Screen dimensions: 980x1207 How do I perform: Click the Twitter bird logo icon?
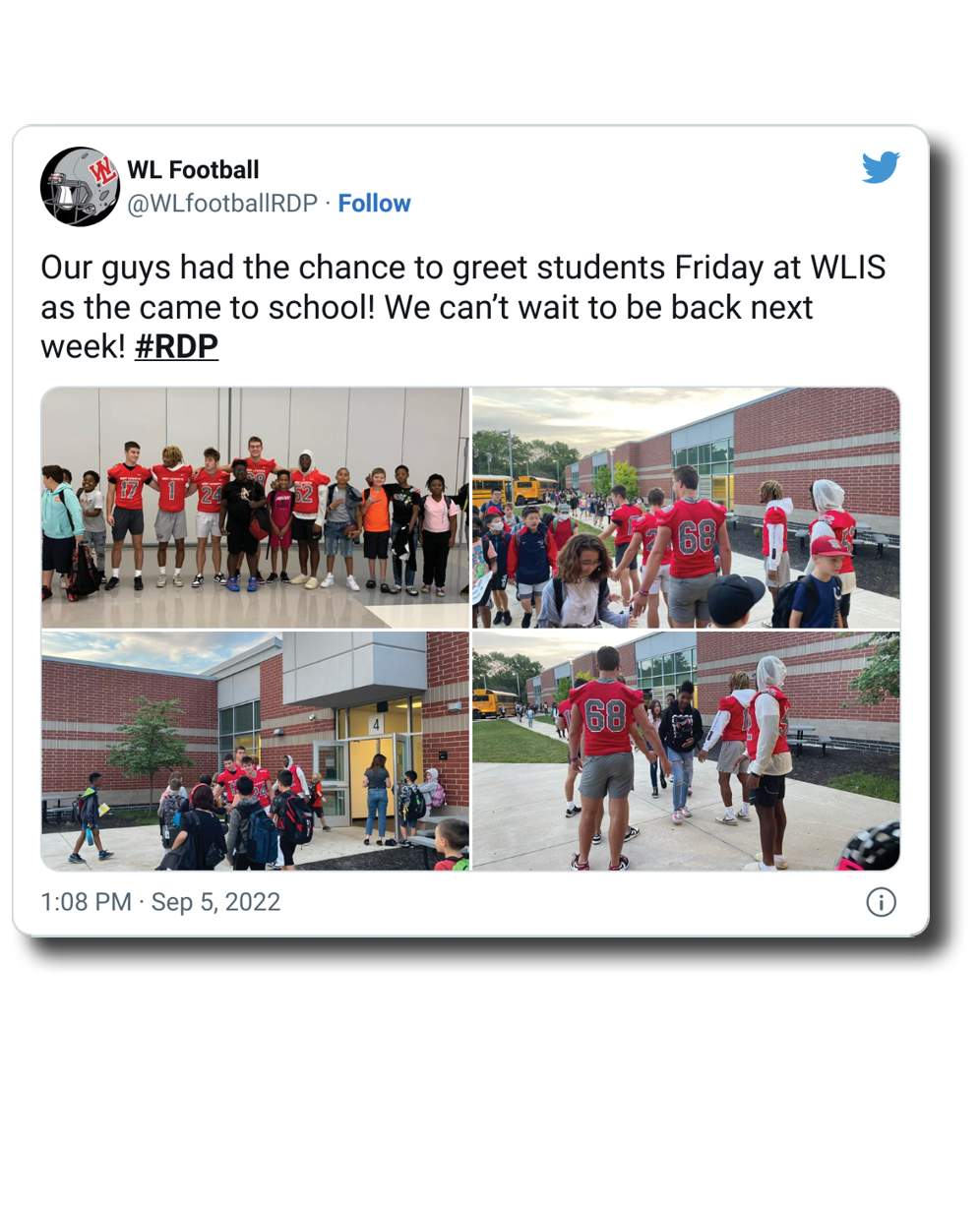click(881, 167)
